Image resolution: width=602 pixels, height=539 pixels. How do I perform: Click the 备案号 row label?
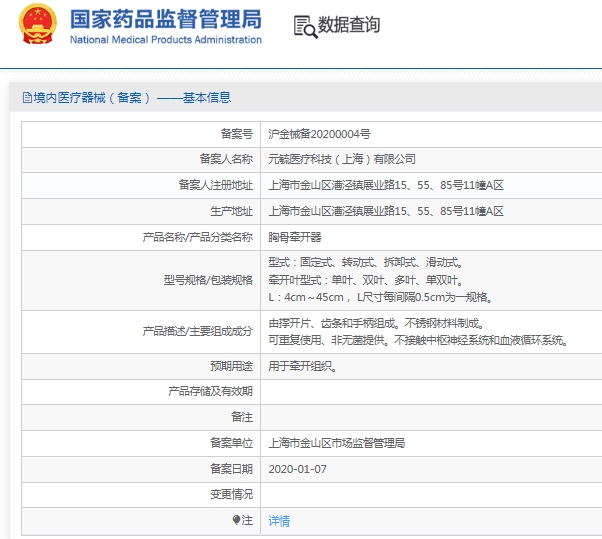pyautogui.click(x=236, y=134)
